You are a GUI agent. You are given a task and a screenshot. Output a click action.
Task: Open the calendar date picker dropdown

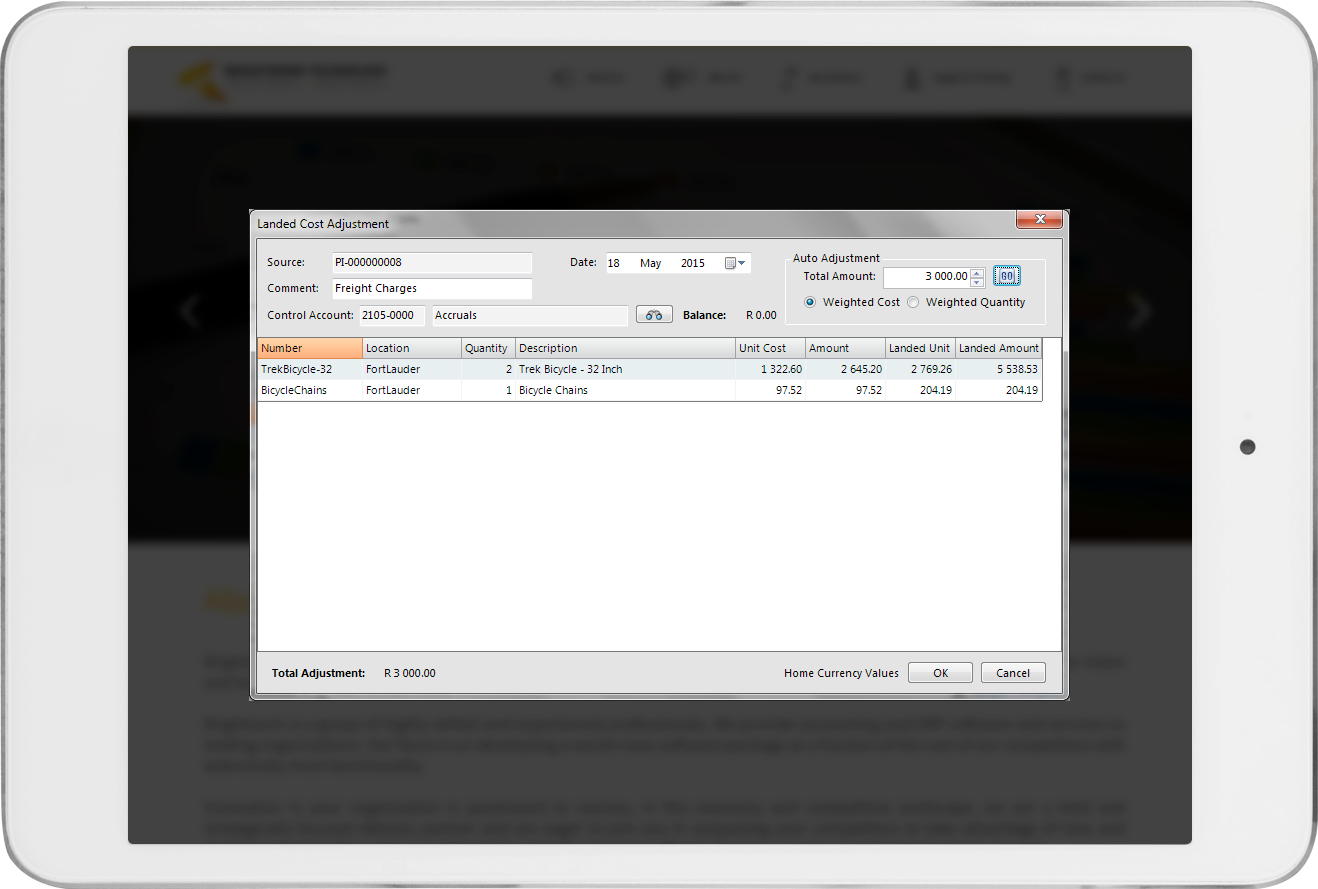pos(735,263)
